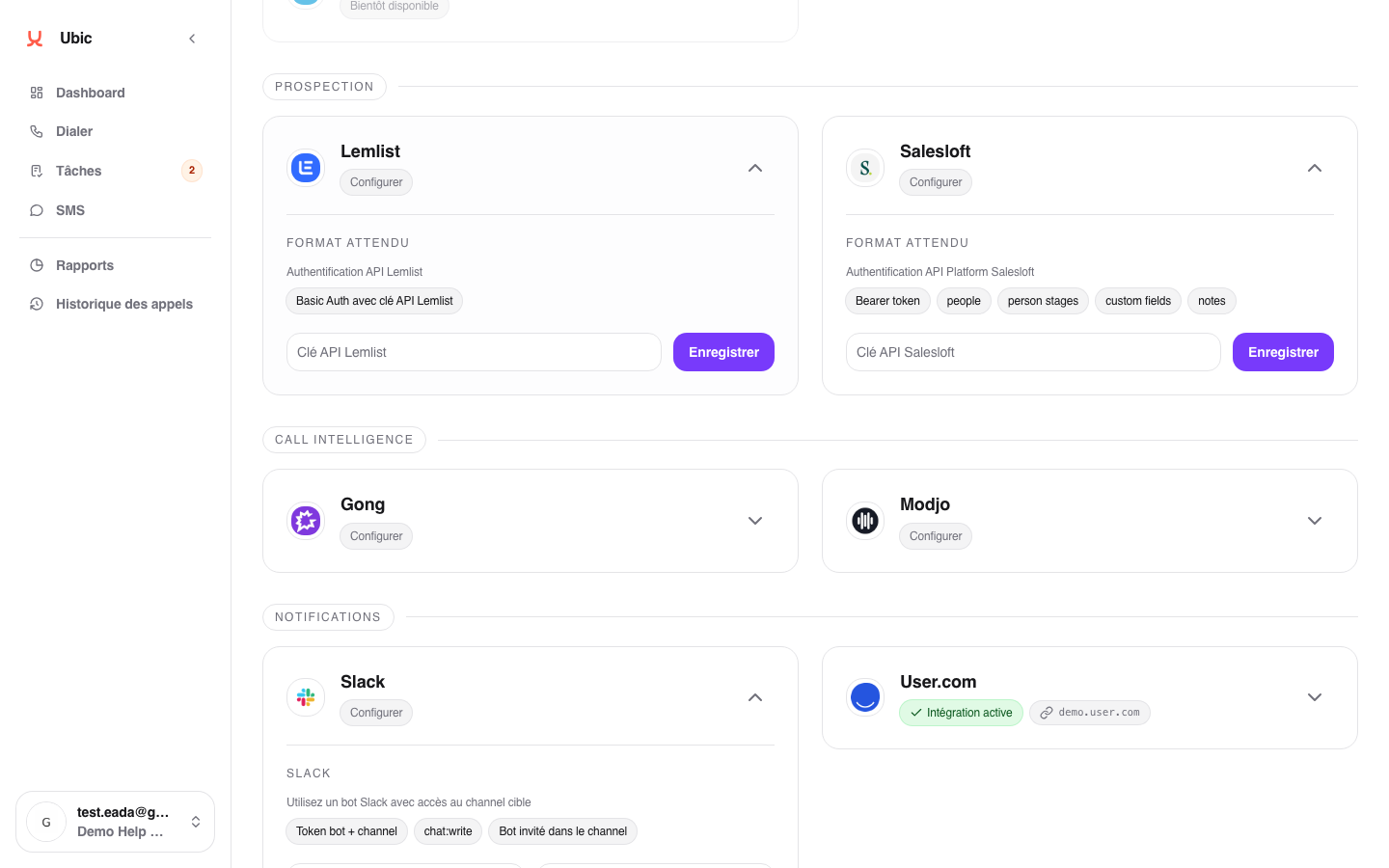
Task: Click the person stages tag
Action: pyautogui.click(x=1043, y=301)
